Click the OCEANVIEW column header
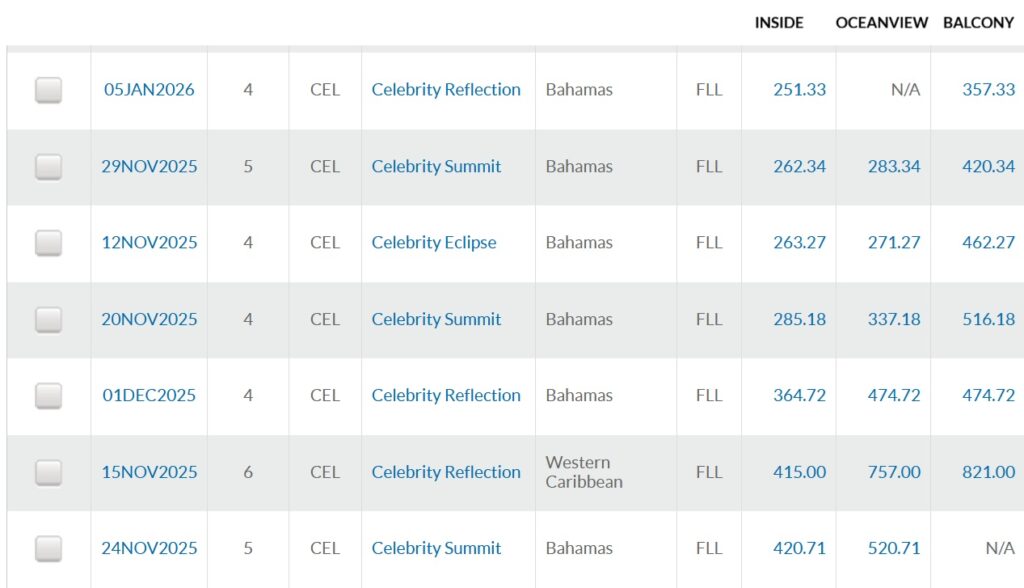1024x588 pixels. (x=882, y=22)
